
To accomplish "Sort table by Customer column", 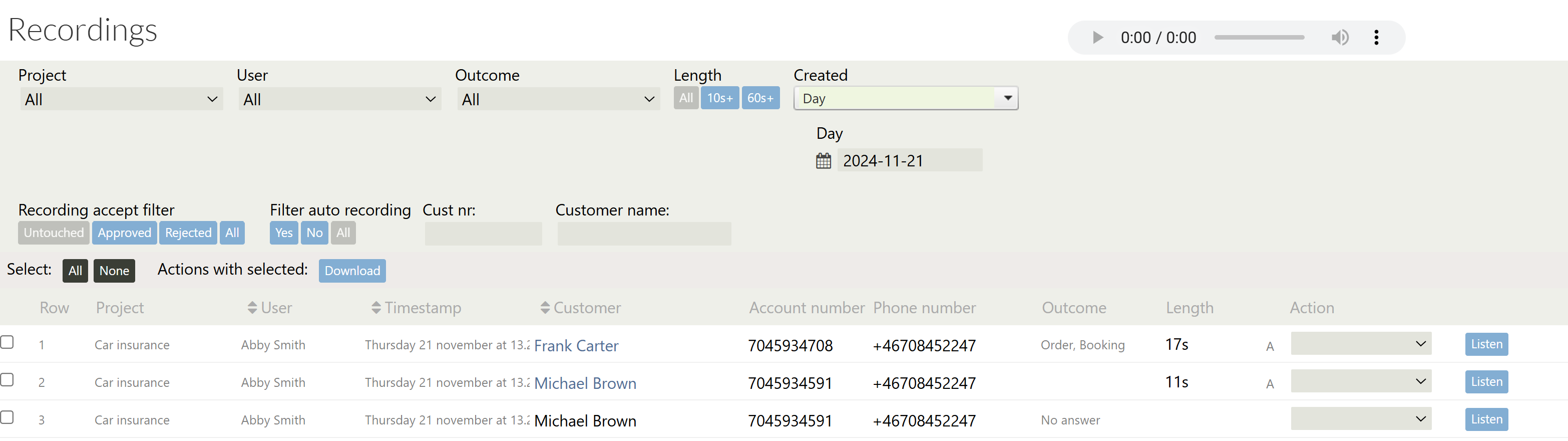I will click(x=581, y=308).
